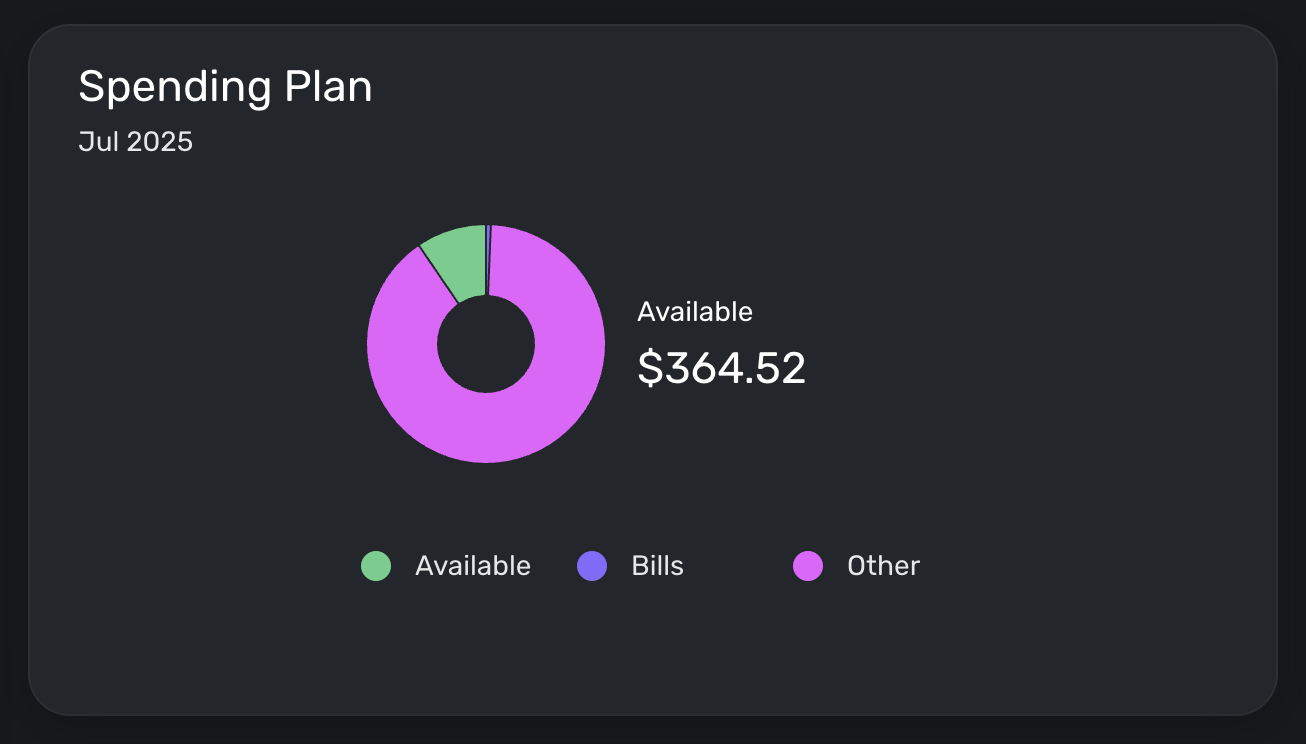
Task: Click the Available label beside the chart
Action: (x=695, y=312)
